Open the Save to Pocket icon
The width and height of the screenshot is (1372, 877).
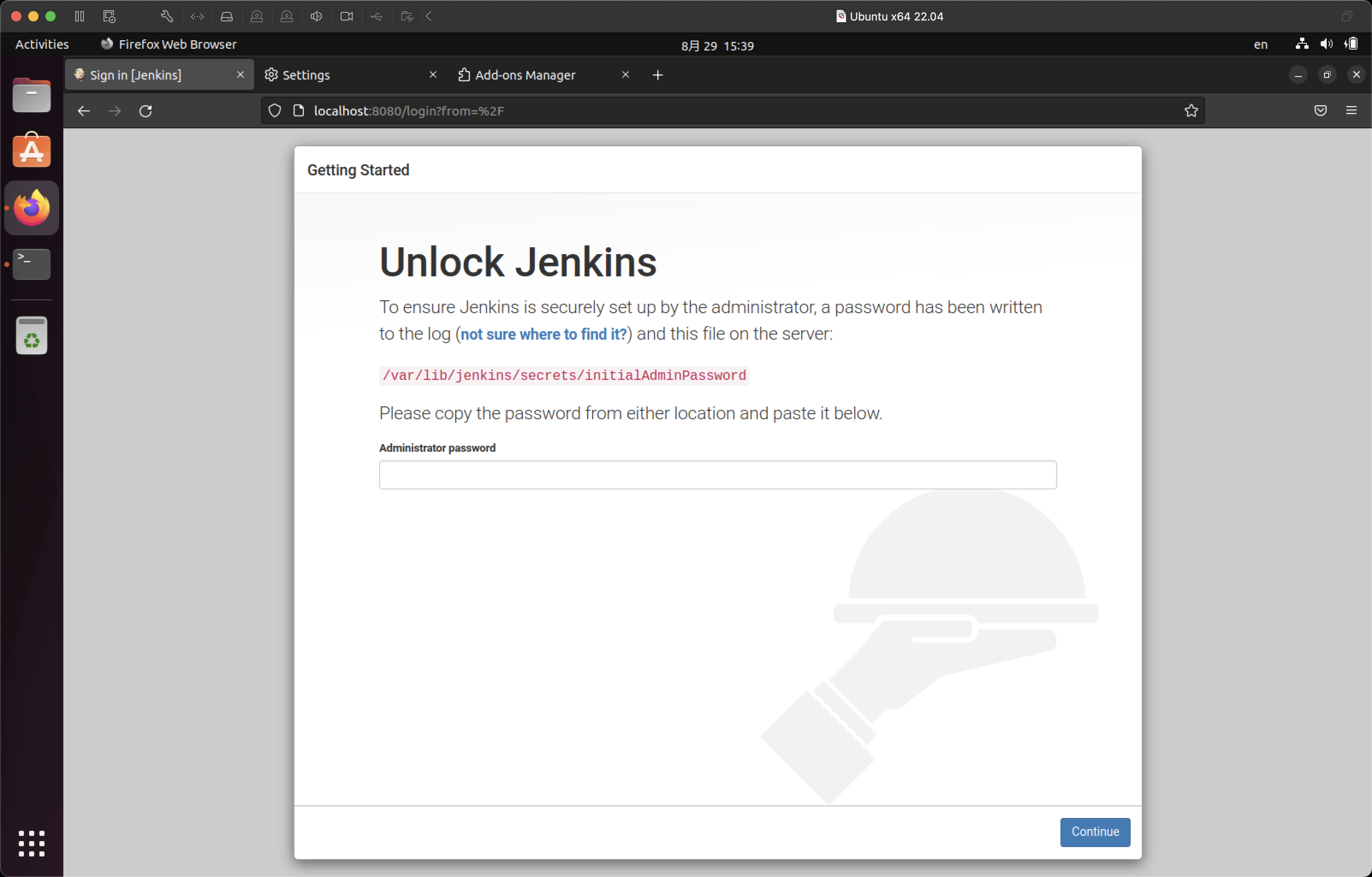tap(1321, 110)
